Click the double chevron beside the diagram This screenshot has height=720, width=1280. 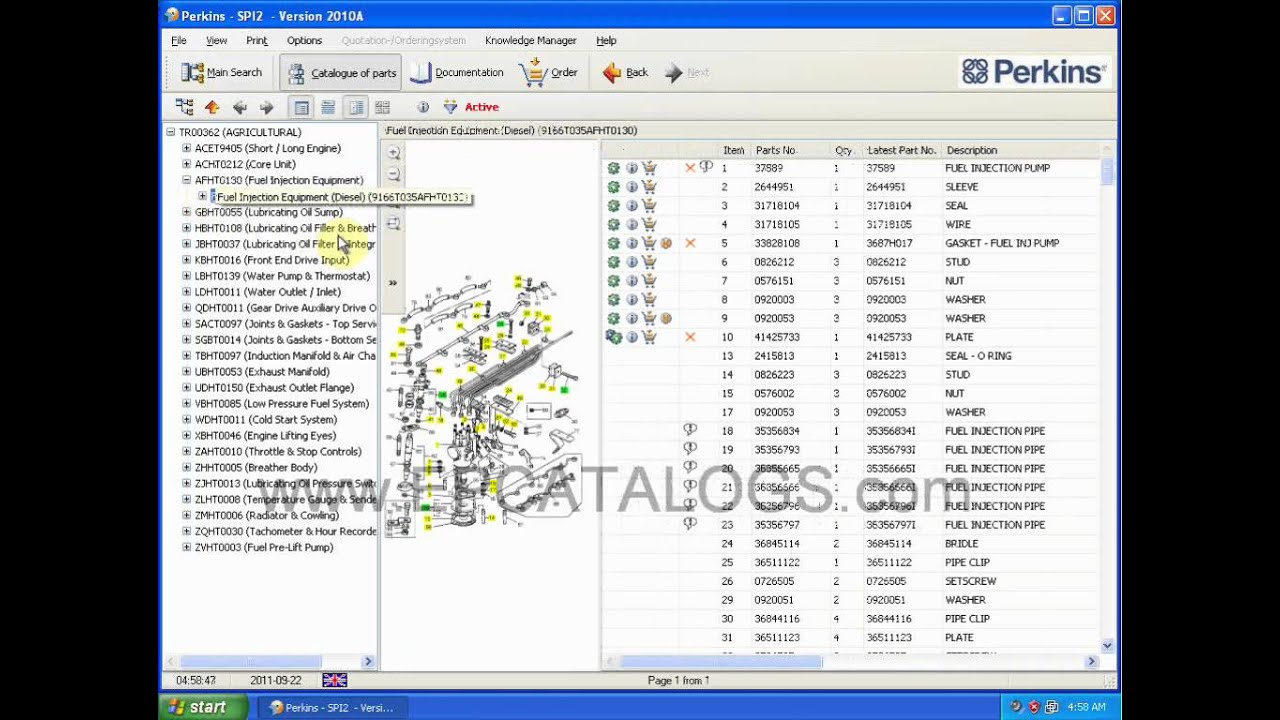(393, 283)
